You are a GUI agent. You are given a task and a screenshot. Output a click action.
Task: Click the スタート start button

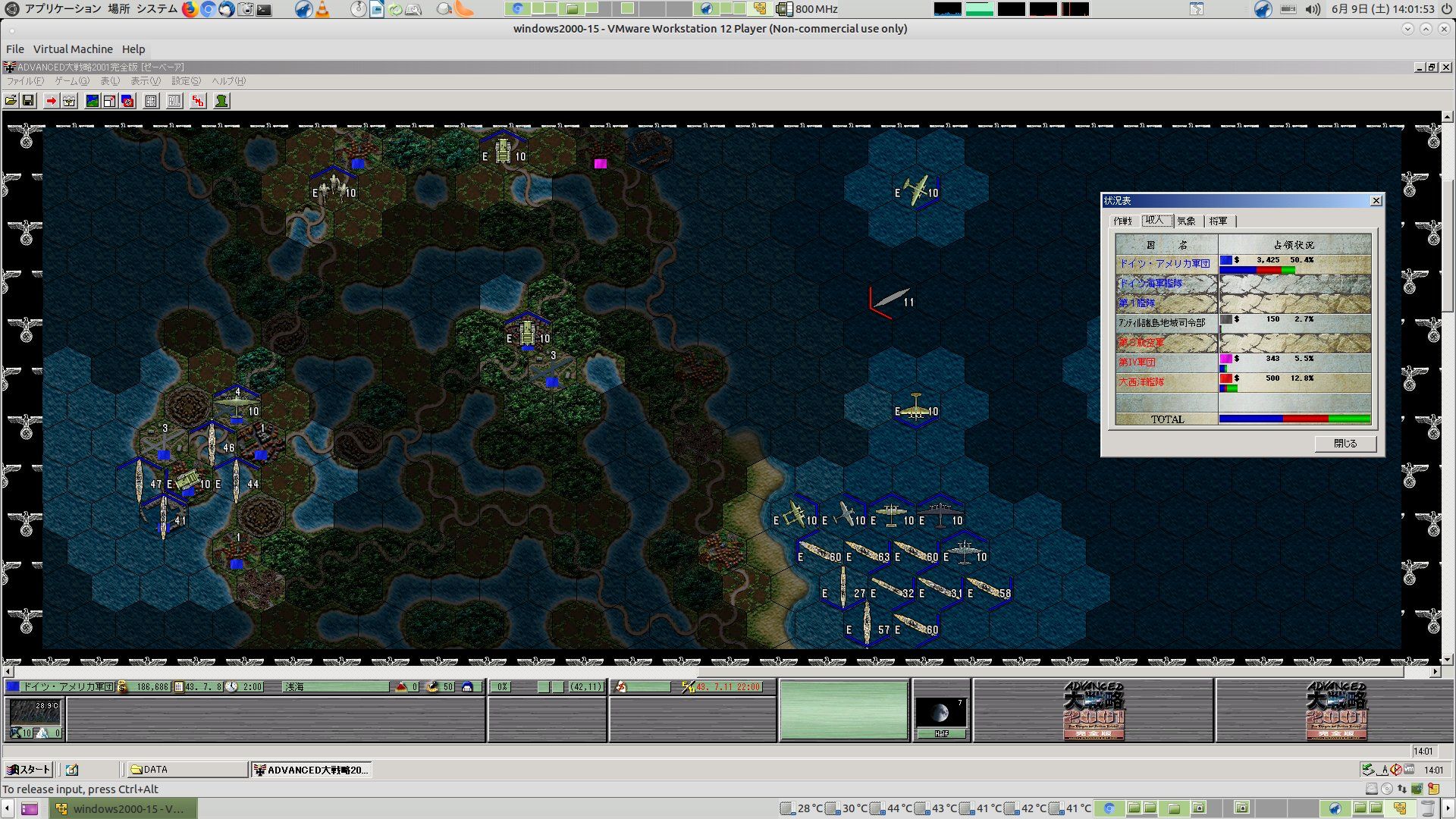[x=28, y=770]
